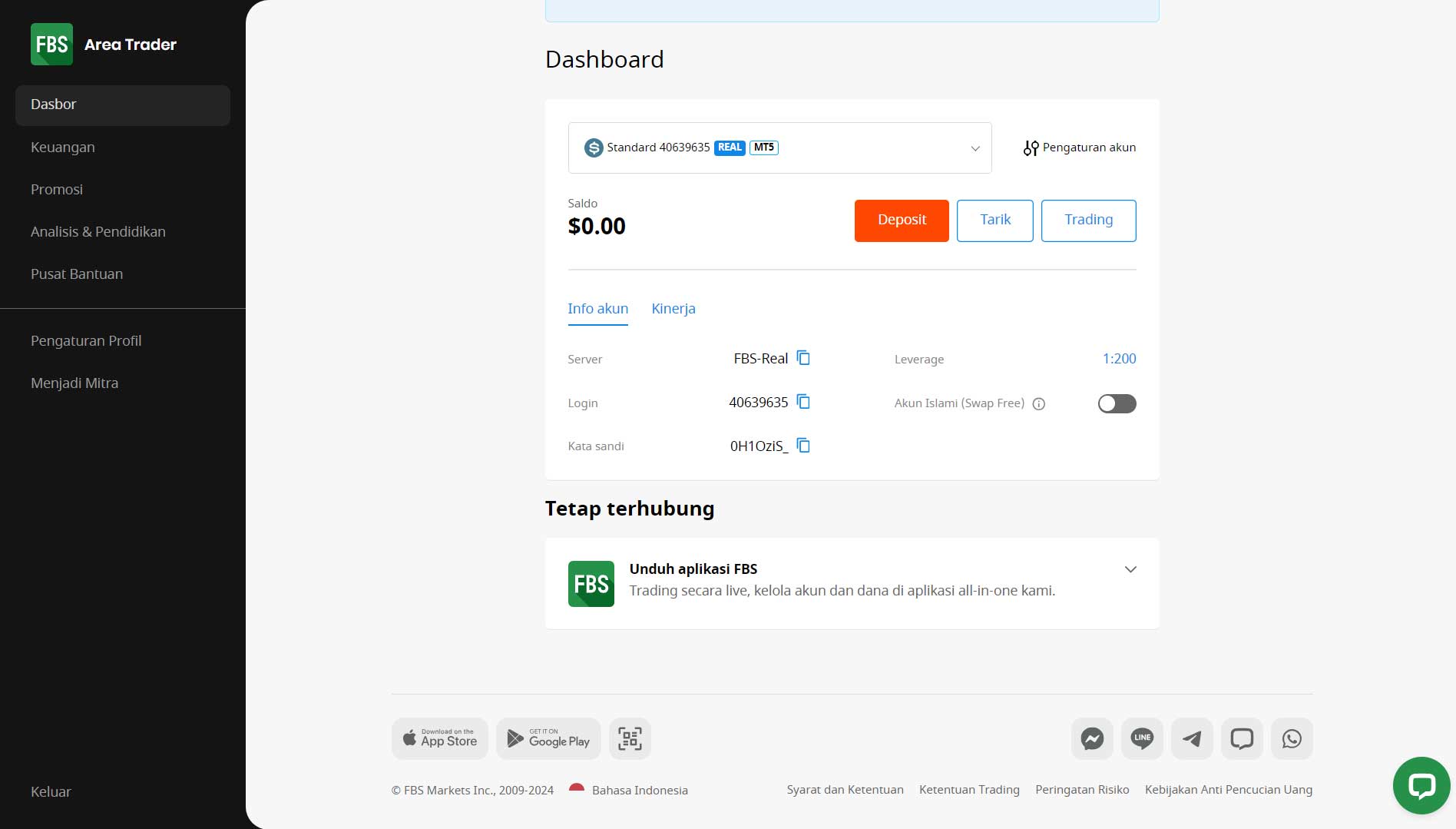Open Promosi in the sidebar
Viewport: 1456px width, 829px height.
point(57,190)
